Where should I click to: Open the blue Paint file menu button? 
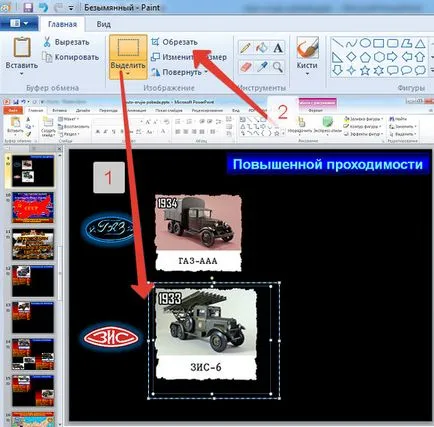(x=19, y=23)
